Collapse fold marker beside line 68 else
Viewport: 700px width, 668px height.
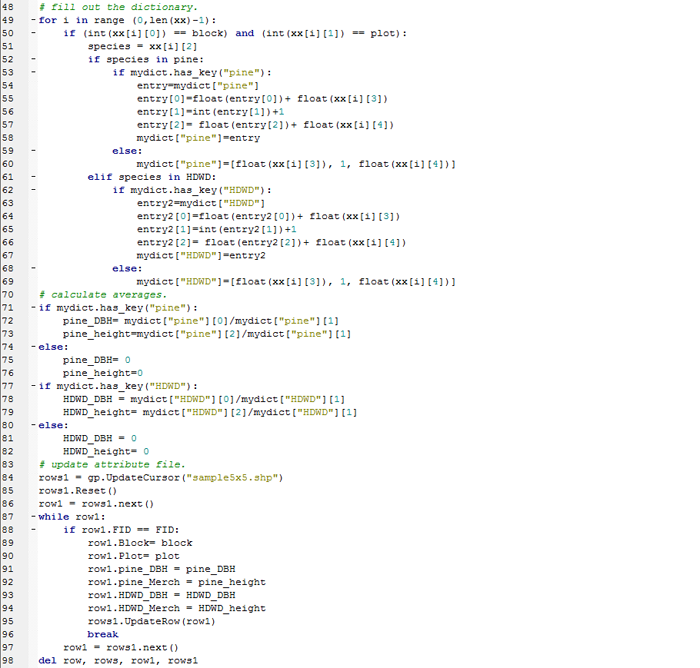point(33,268)
